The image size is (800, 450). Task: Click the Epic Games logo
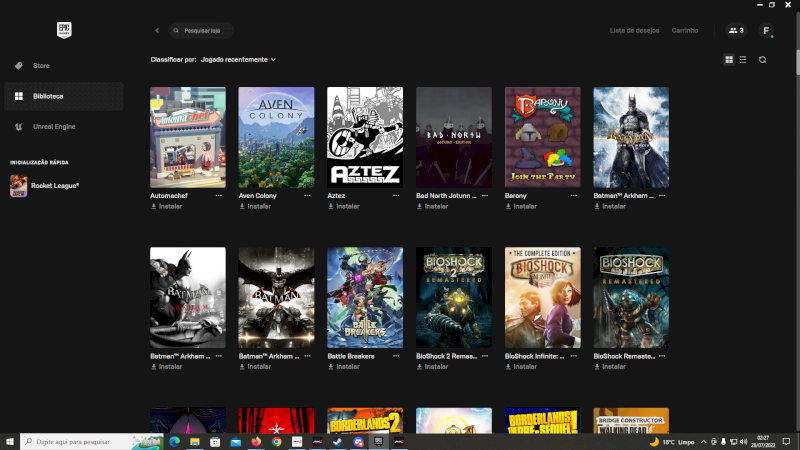click(62, 29)
